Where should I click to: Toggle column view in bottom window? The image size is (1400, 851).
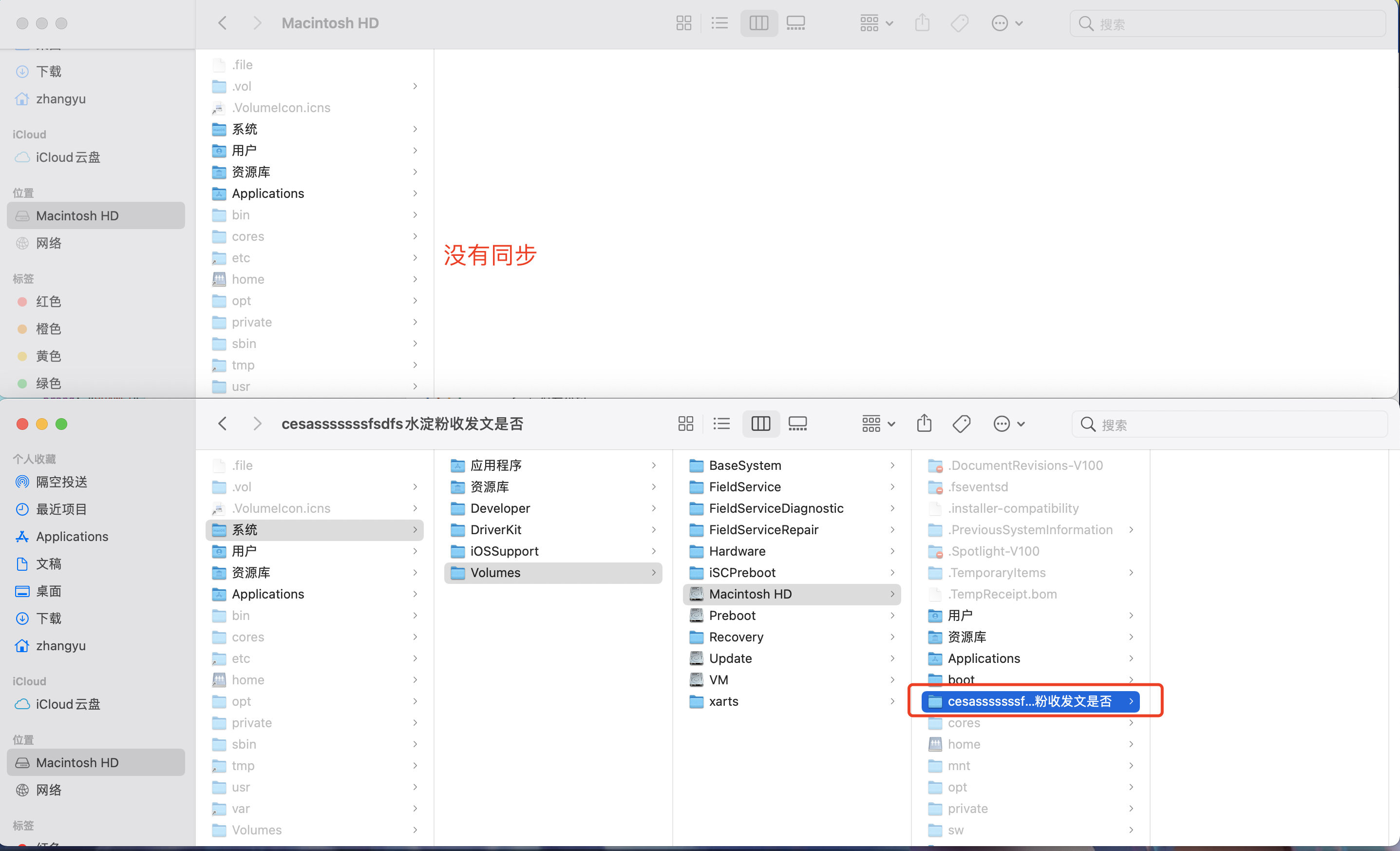click(760, 424)
